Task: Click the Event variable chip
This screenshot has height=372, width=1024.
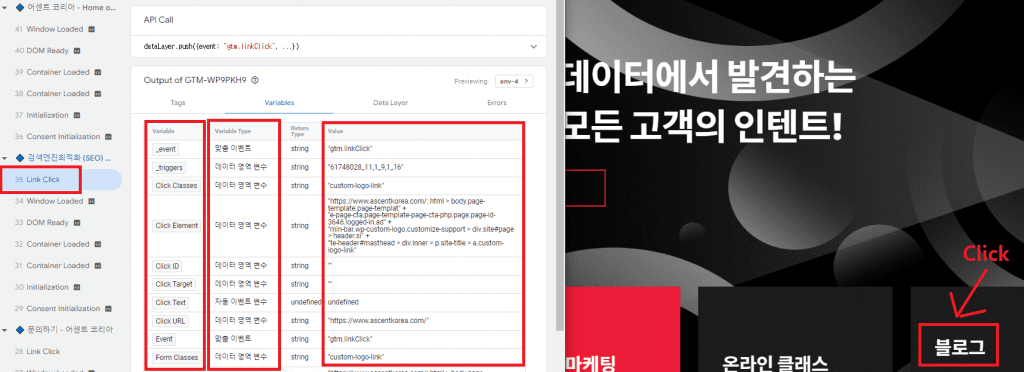Action: click(164, 339)
